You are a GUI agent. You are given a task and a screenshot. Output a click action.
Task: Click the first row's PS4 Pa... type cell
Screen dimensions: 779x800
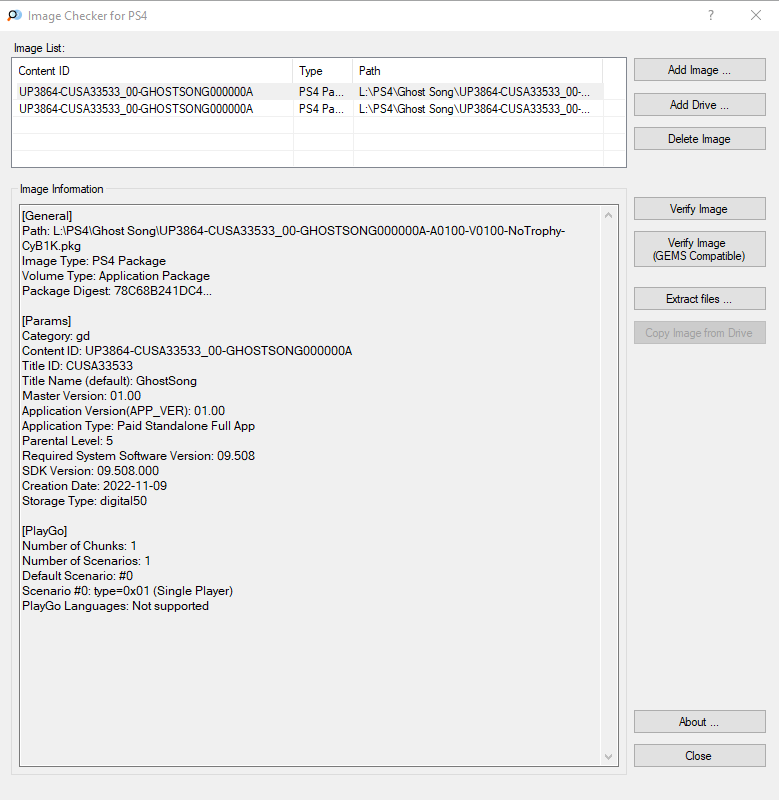321,92
